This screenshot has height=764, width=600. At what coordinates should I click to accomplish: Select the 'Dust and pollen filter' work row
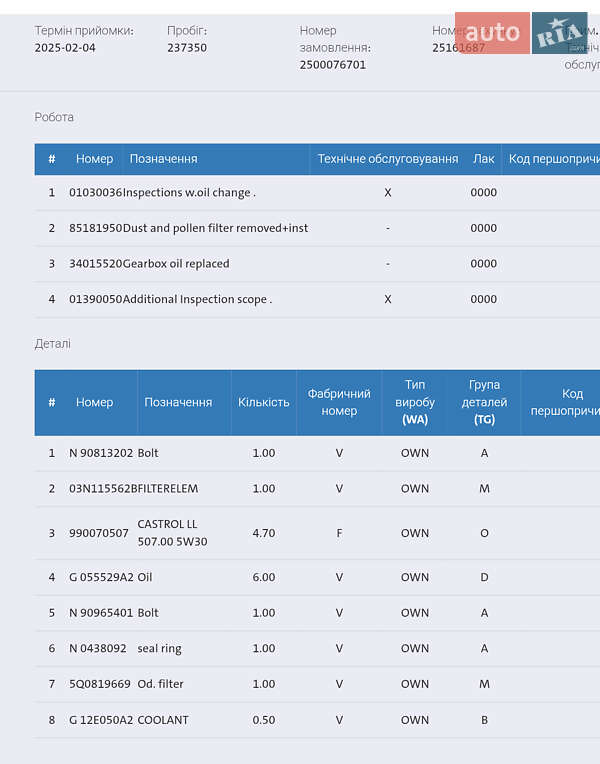coord(215,228)
